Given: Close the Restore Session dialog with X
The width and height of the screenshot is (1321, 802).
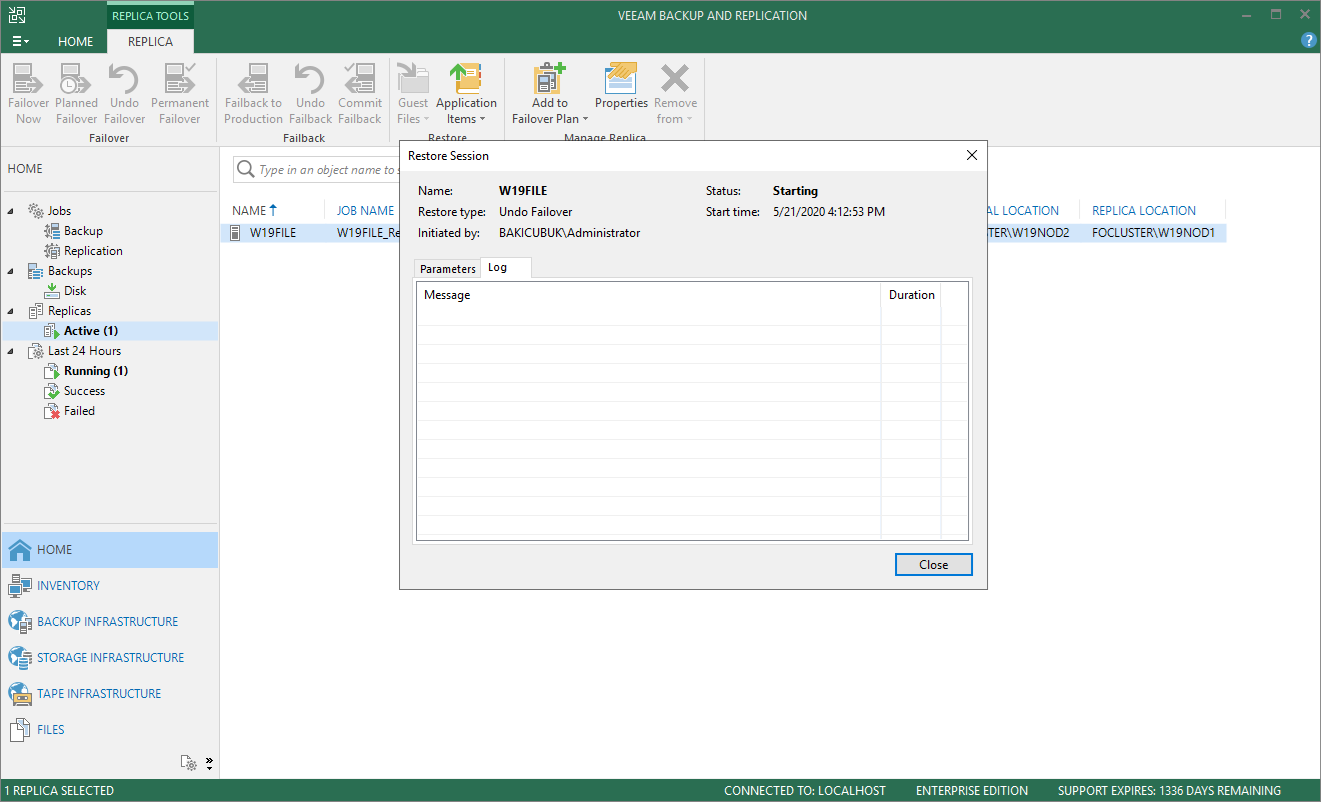Looking at the screenshot, I should coord(971,155).
